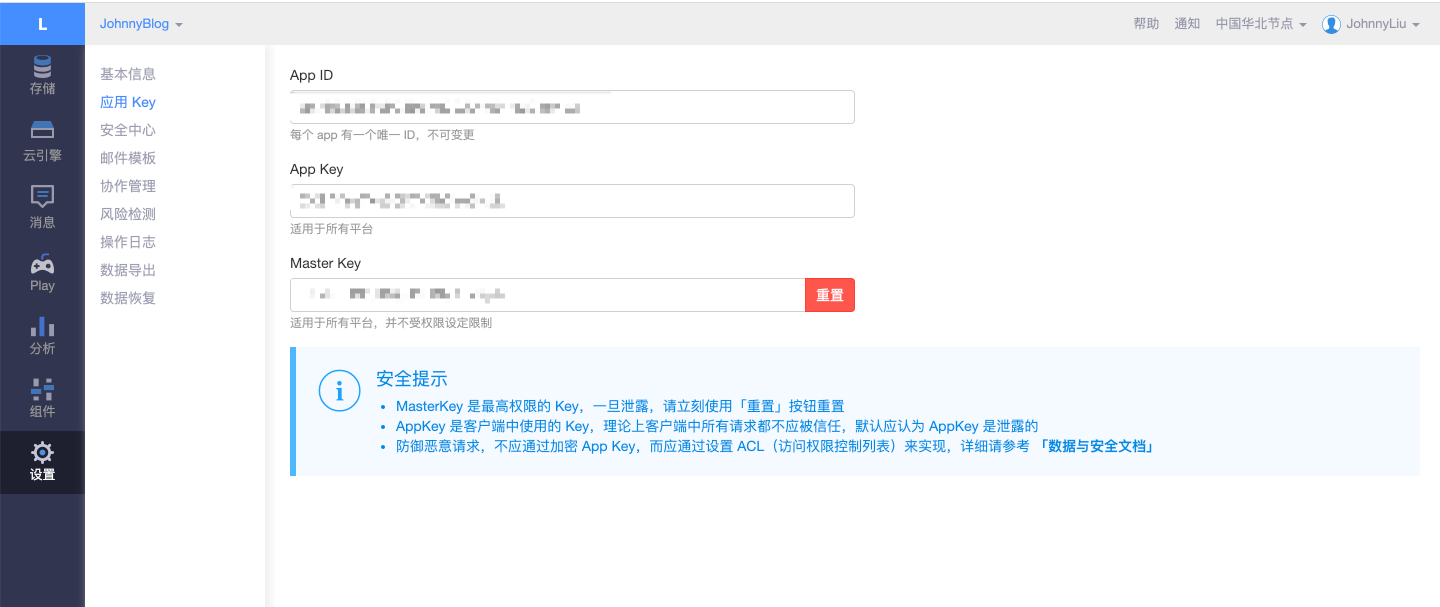
Task: Click the user avatar icon next to JohnnyLiu
Action: point(1331,24)
